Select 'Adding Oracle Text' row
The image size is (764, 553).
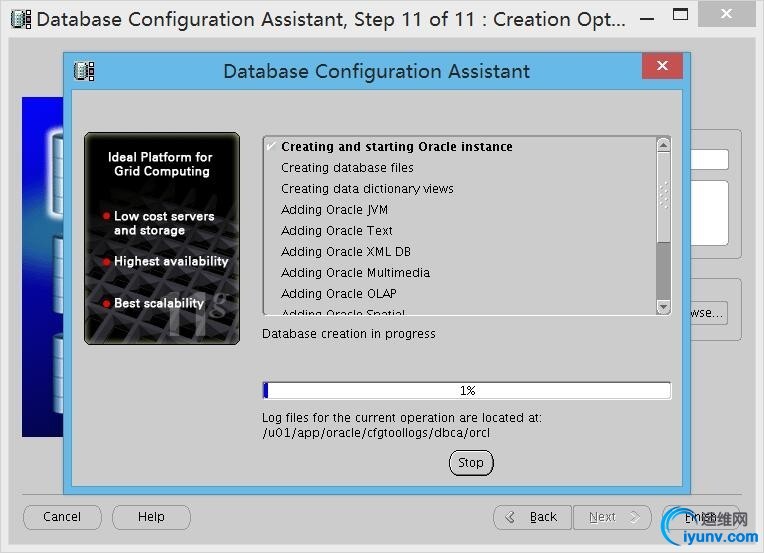pyautogui.click(x=460, y=230)
